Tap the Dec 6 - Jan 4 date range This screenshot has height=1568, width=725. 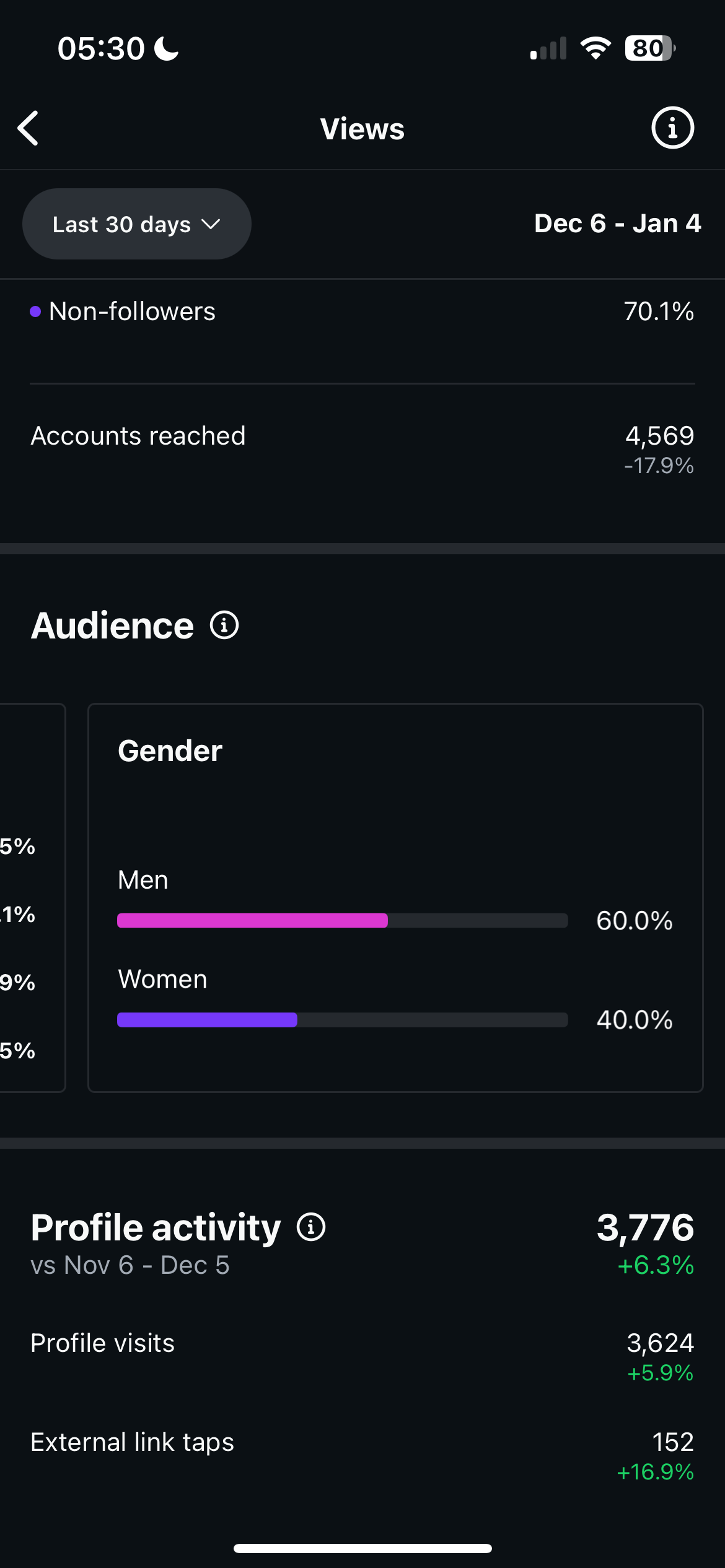tap(617, 224)
